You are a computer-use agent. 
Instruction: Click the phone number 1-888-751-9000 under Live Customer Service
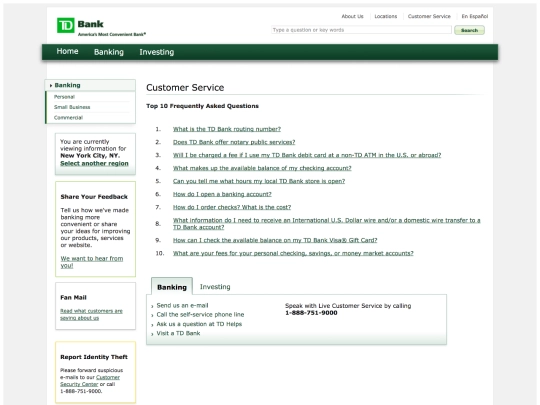[x=311, y=313]
